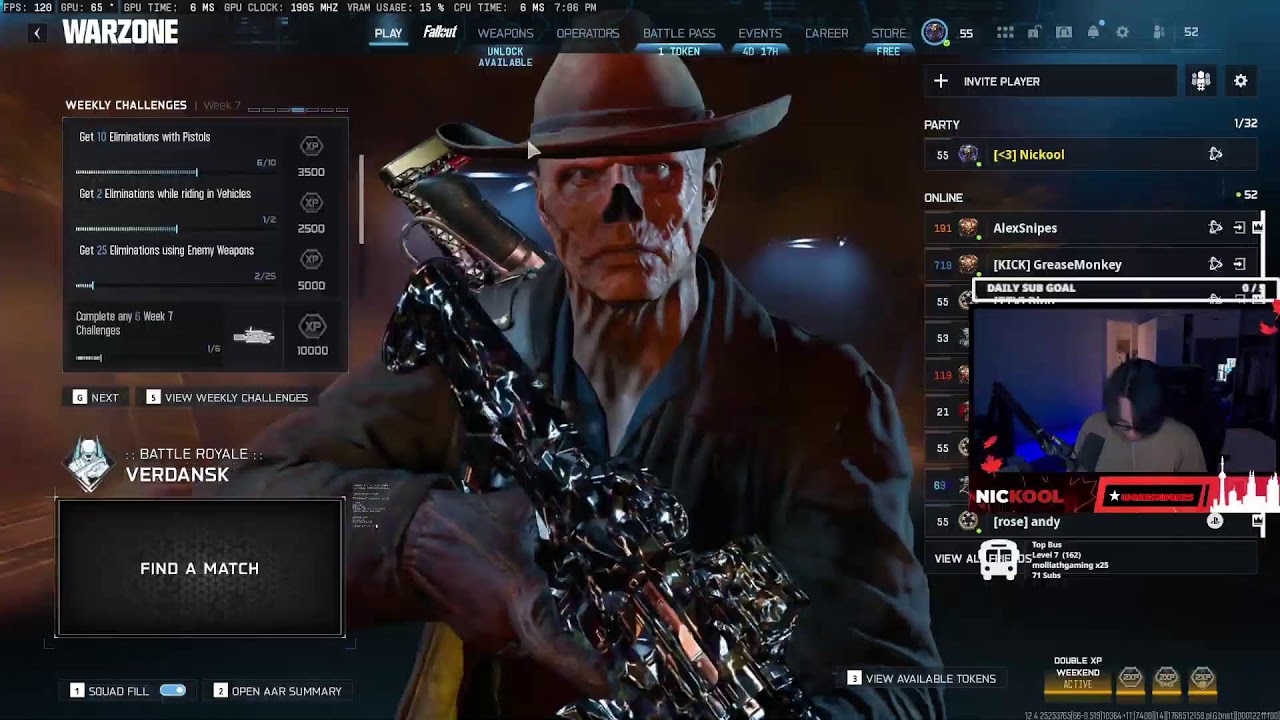Open the BATTLE PASS tab
Screen dimensions: 1280x720
[x=679, y=33]
